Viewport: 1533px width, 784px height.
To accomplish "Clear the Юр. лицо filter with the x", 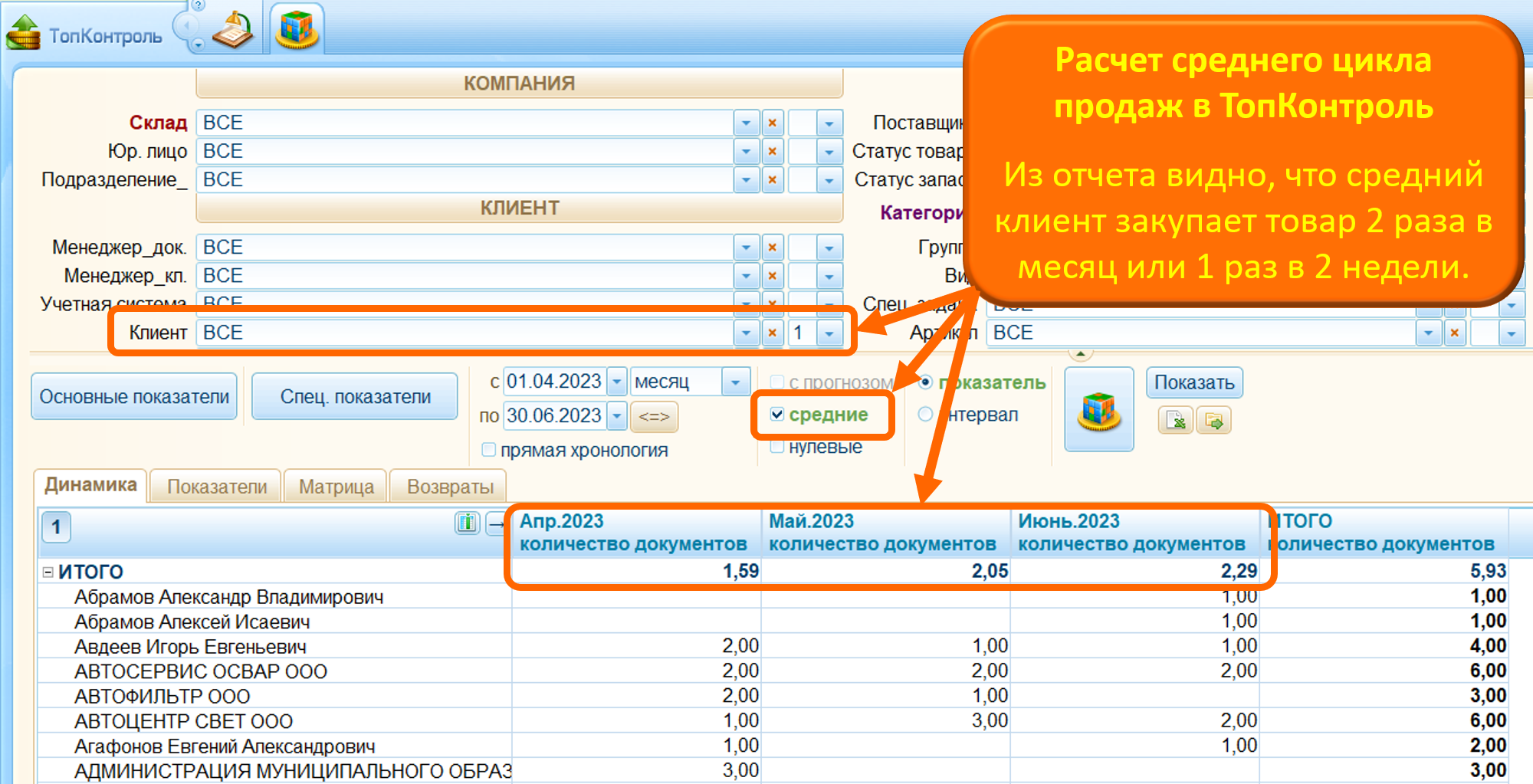I will click(773, 151).
